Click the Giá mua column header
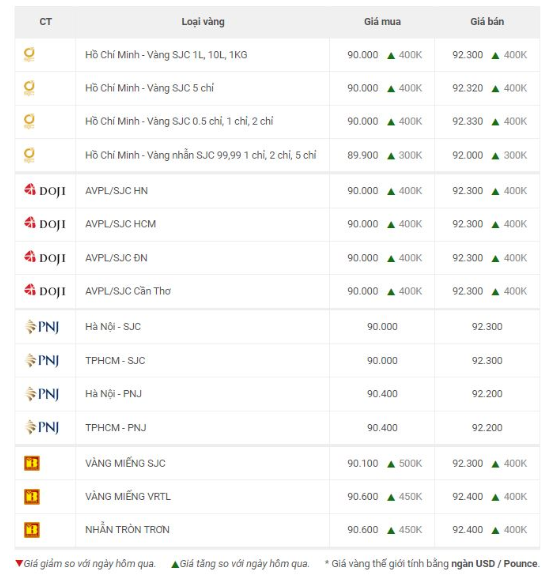 (x=383, y=22)
